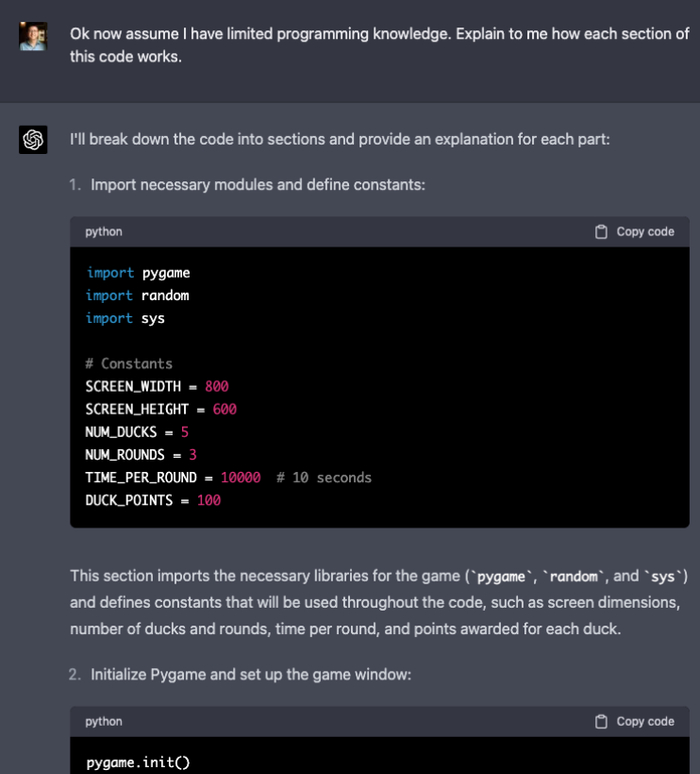Image resolution: width=700 pixels, height=774 pixels.
Task: Click the inline `random` code word in explanation
Action: click(x=573, y=576)
